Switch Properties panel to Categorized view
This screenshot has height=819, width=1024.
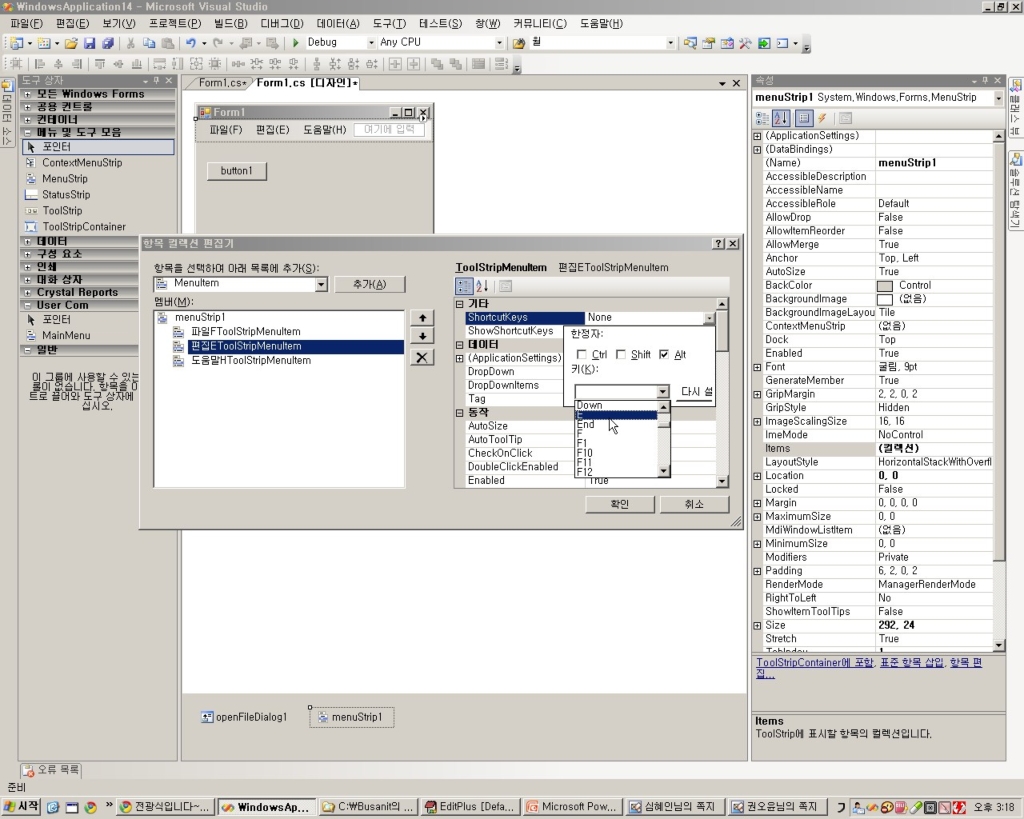click(x=762, y=118)
